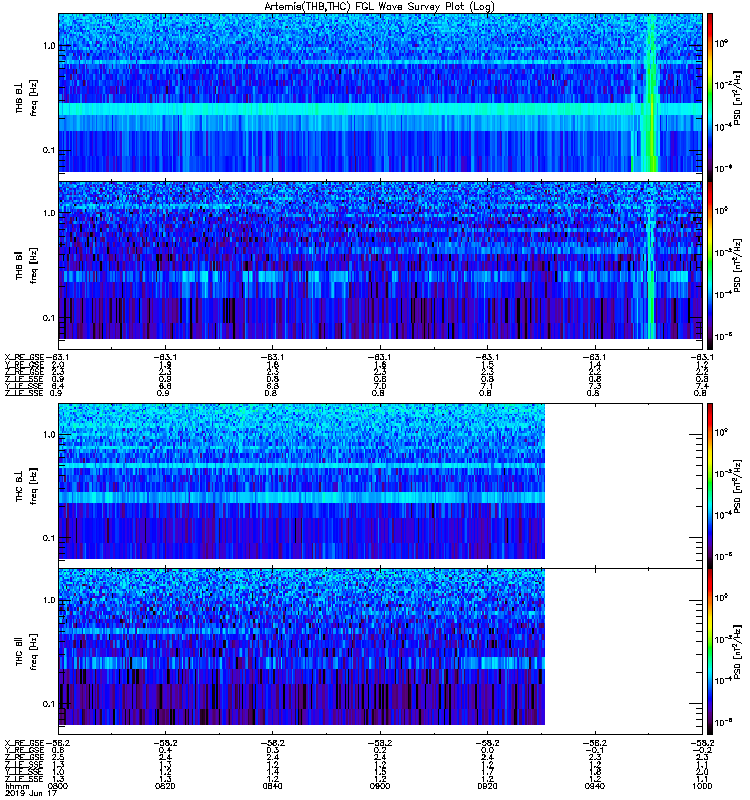Click the "0.1" frequency tick on THC B-parallel axis
Image resolution: width=750 pixels, height=800 pixels.
pyautogui.click(x=49, y=704)
